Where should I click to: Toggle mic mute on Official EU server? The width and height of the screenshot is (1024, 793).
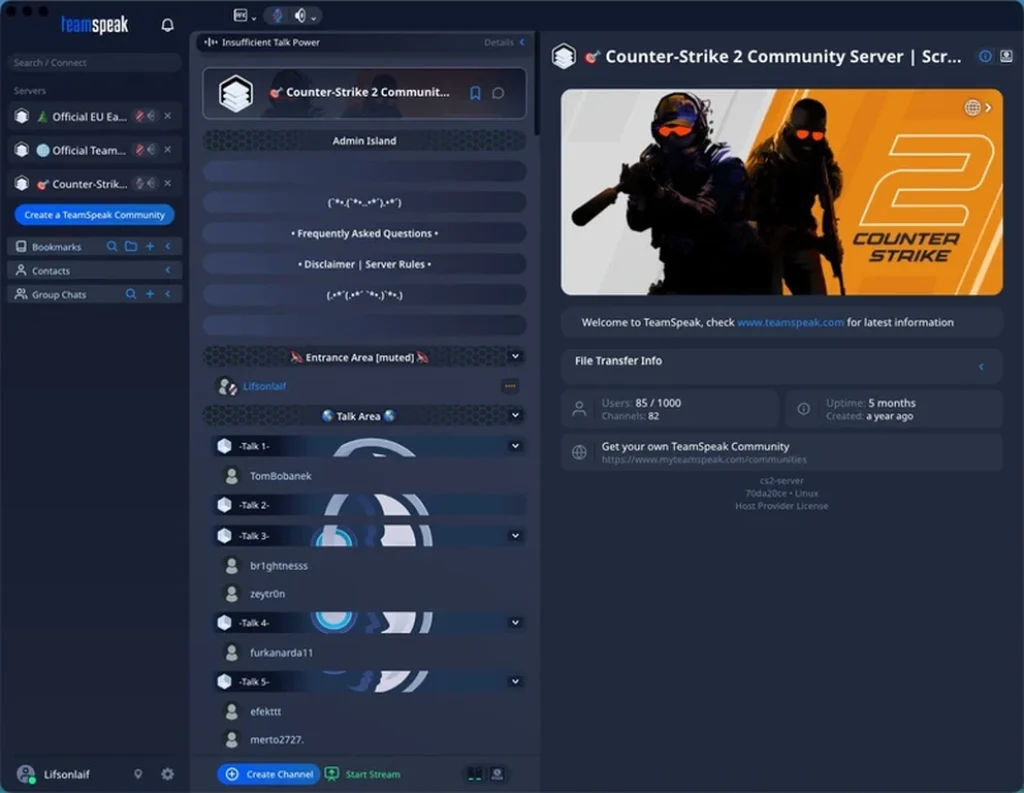139,116
